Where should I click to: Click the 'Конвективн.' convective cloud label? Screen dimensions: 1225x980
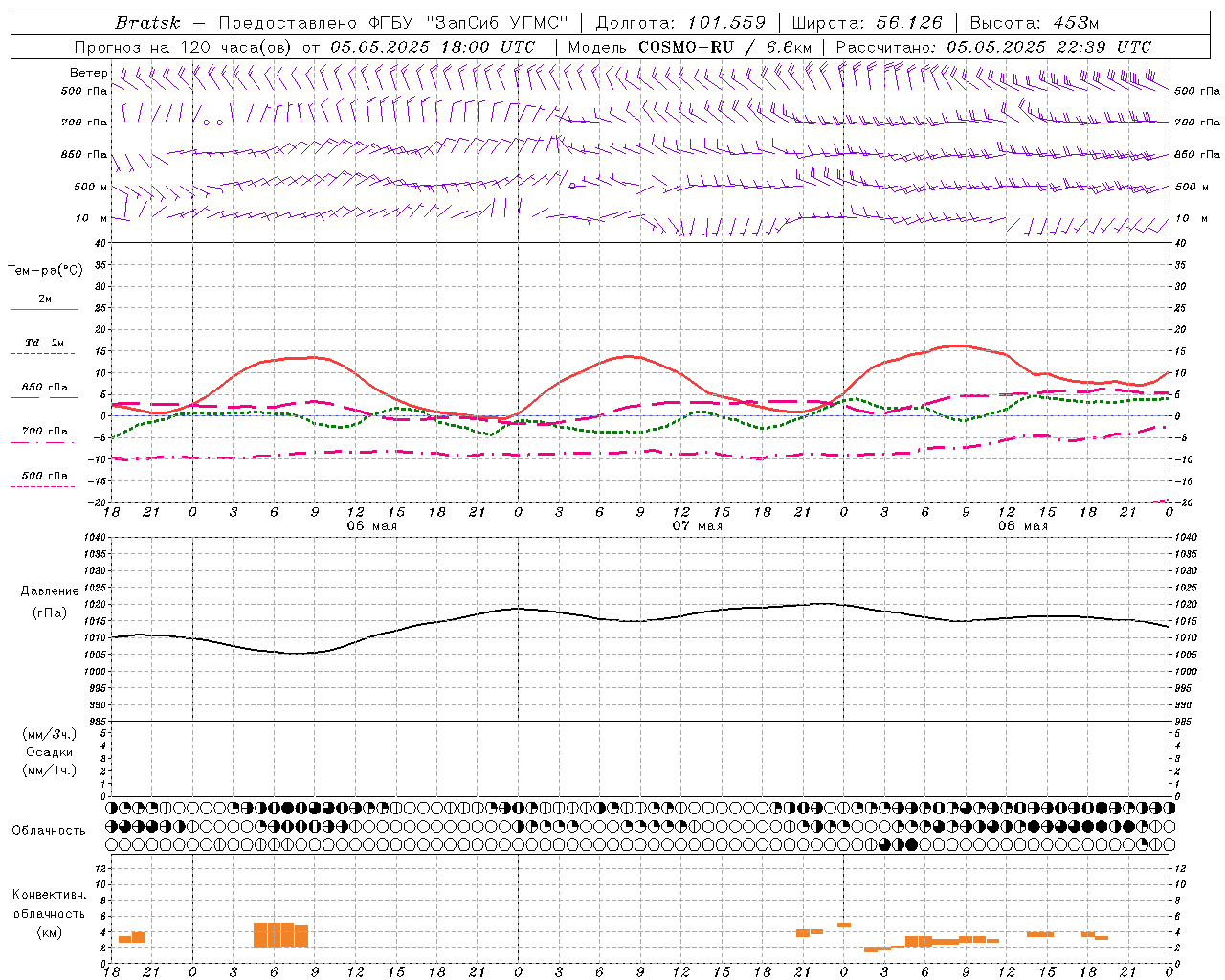(50, 895)
